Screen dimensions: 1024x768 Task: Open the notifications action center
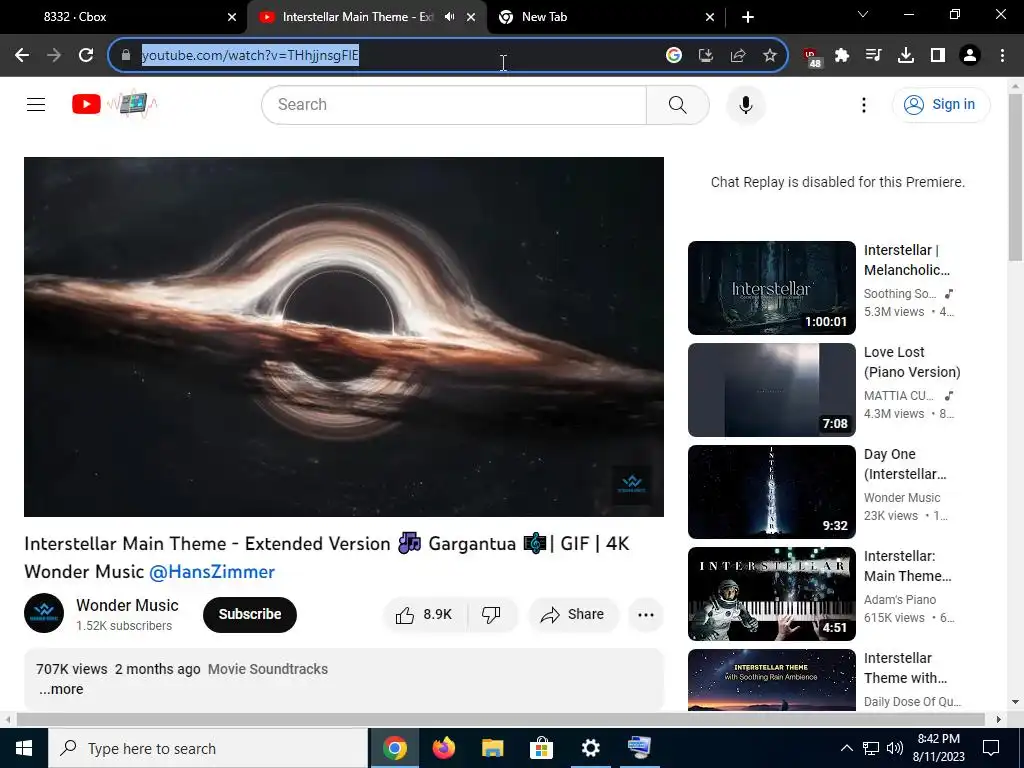991,748
